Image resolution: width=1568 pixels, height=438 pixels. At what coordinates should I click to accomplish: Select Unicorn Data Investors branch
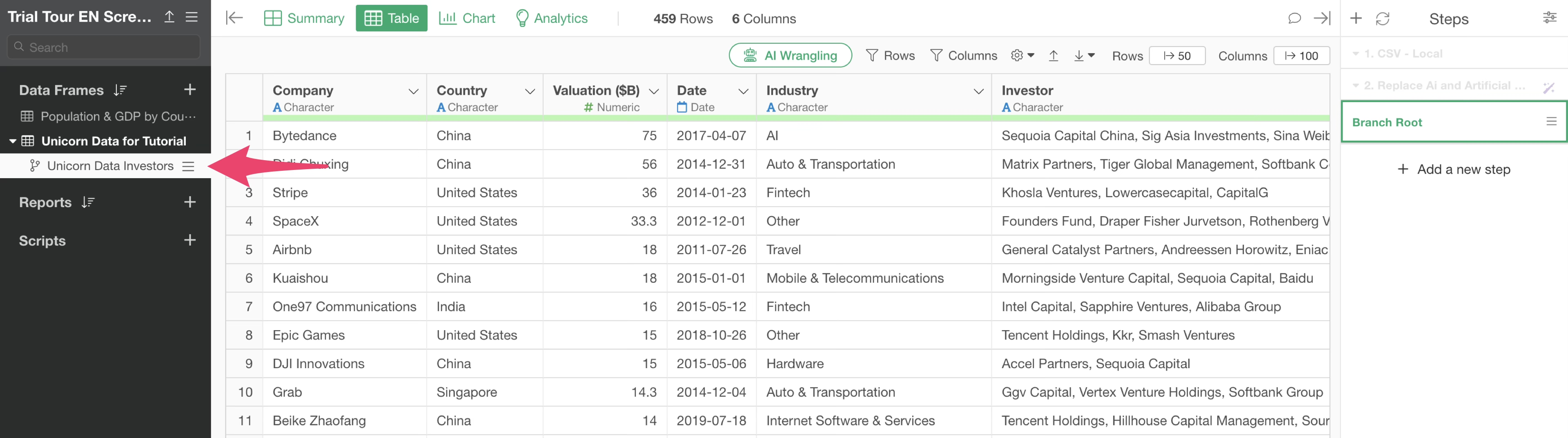110,166
